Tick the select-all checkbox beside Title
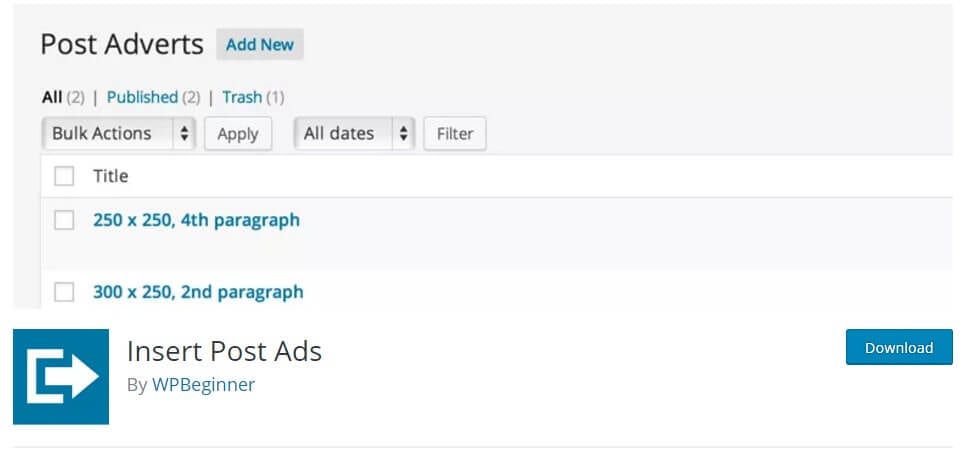 [64, 176]
